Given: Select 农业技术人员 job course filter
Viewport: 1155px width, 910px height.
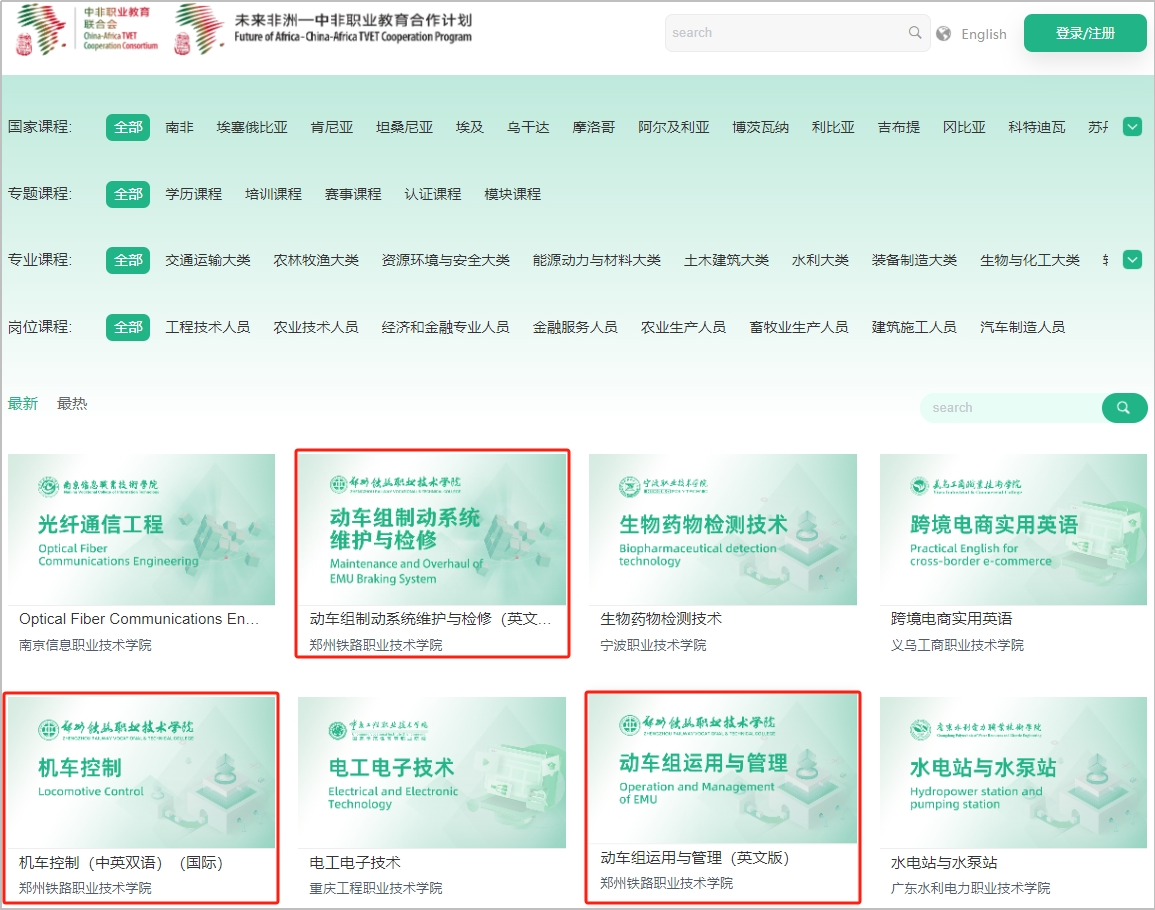Looking at the screenshot, I should tap(316, 327).
